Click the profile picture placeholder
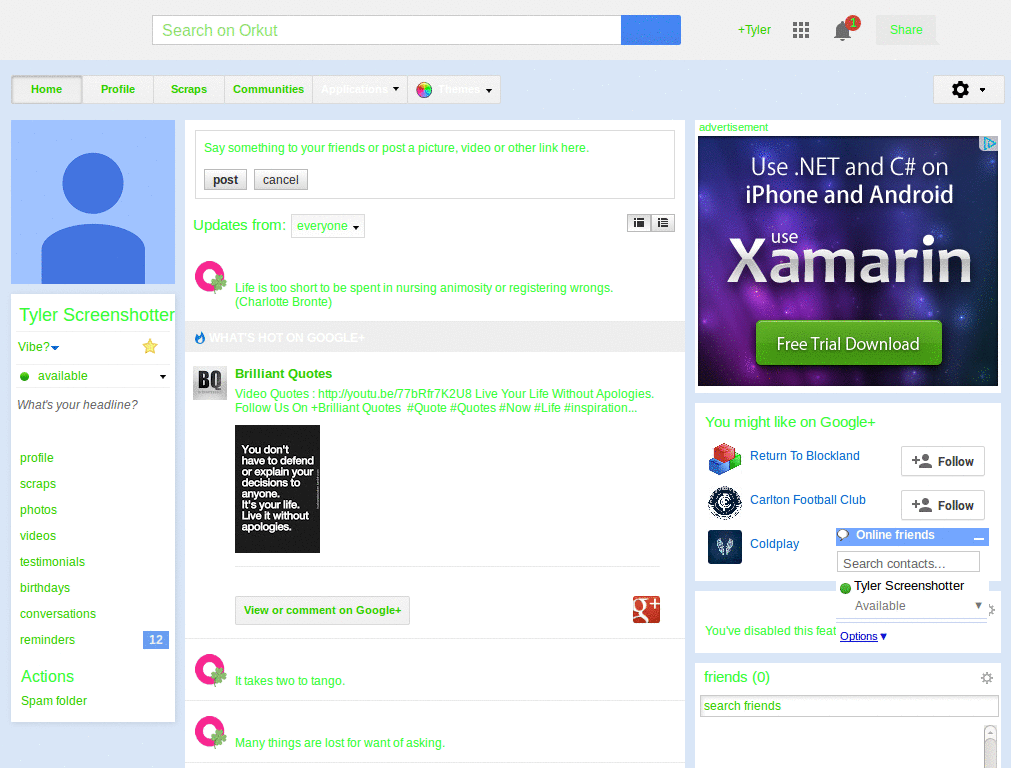1024x768 pixels. 93,202
